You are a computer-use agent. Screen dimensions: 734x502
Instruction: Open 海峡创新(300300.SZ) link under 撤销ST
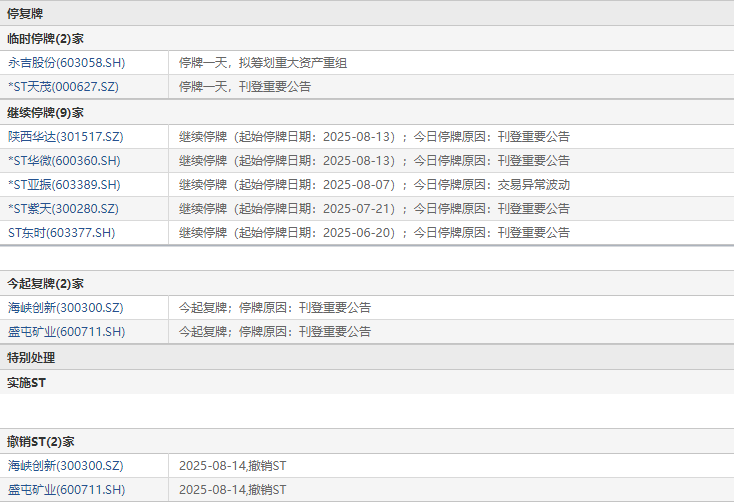pyautogui.click(x=66, y=465)
